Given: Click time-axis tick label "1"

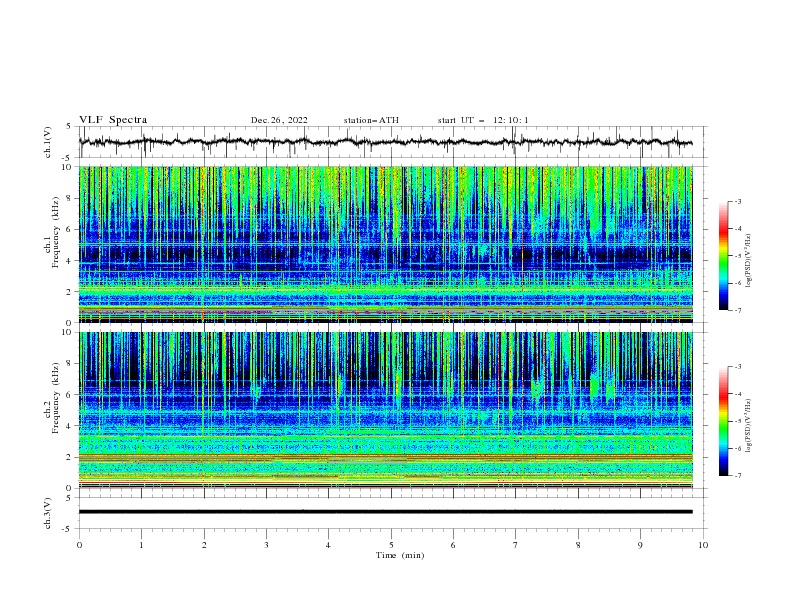Looking at the screenshot, I should tap(141, 545).
